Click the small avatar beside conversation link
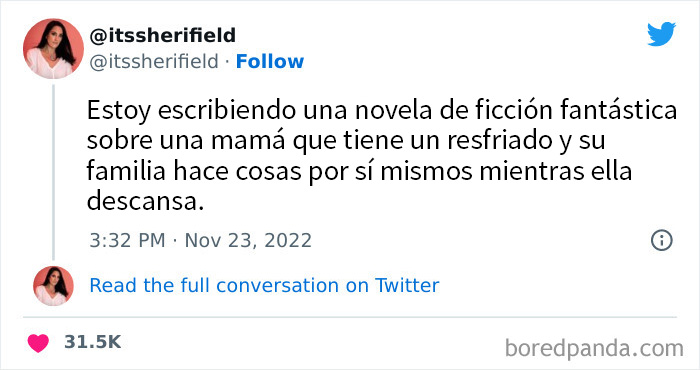Screen dimensions: 700x370 tap(53, 286)
